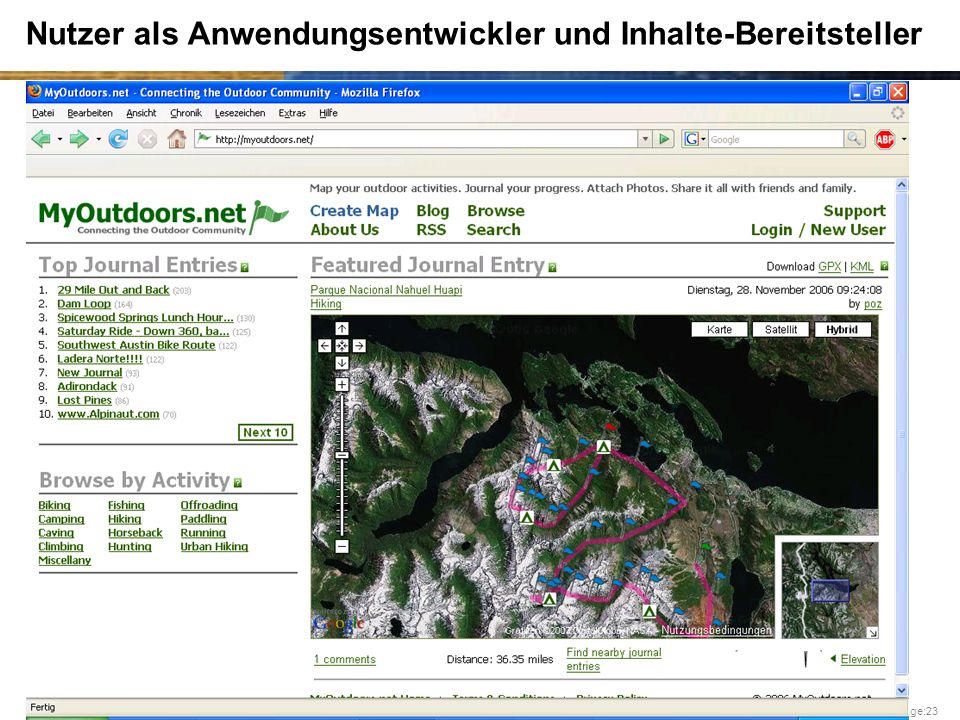Pan the map down with the arrow
Image resolution: width=960 pixels, height=720 pixels.
[342, 362]
